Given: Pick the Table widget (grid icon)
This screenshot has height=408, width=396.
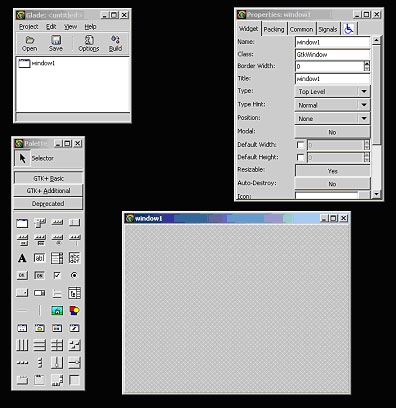Looking at the screenshot, I should point(57,345).
